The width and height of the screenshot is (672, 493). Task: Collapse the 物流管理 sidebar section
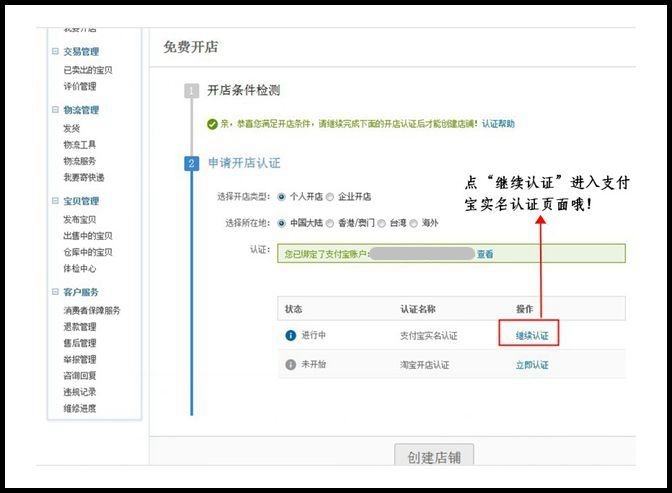click(x=56, y=110)
